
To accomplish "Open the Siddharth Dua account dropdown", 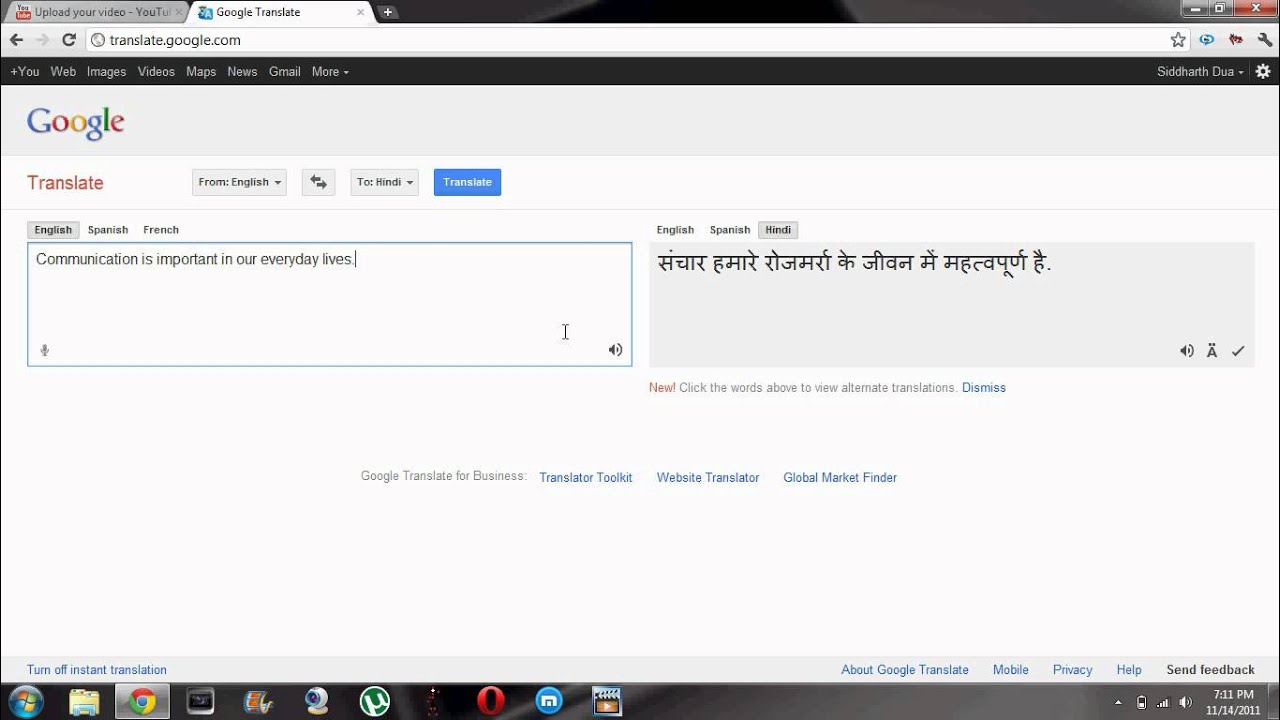I will pyautogui.click(x=1200, y=72).
